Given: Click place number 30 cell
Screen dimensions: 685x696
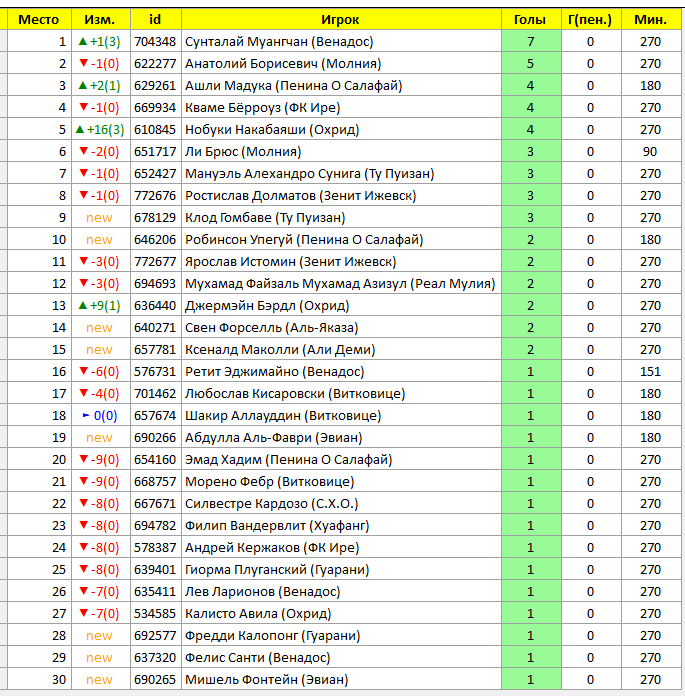Looking at the screenshot, I should [x=39, y=680].
